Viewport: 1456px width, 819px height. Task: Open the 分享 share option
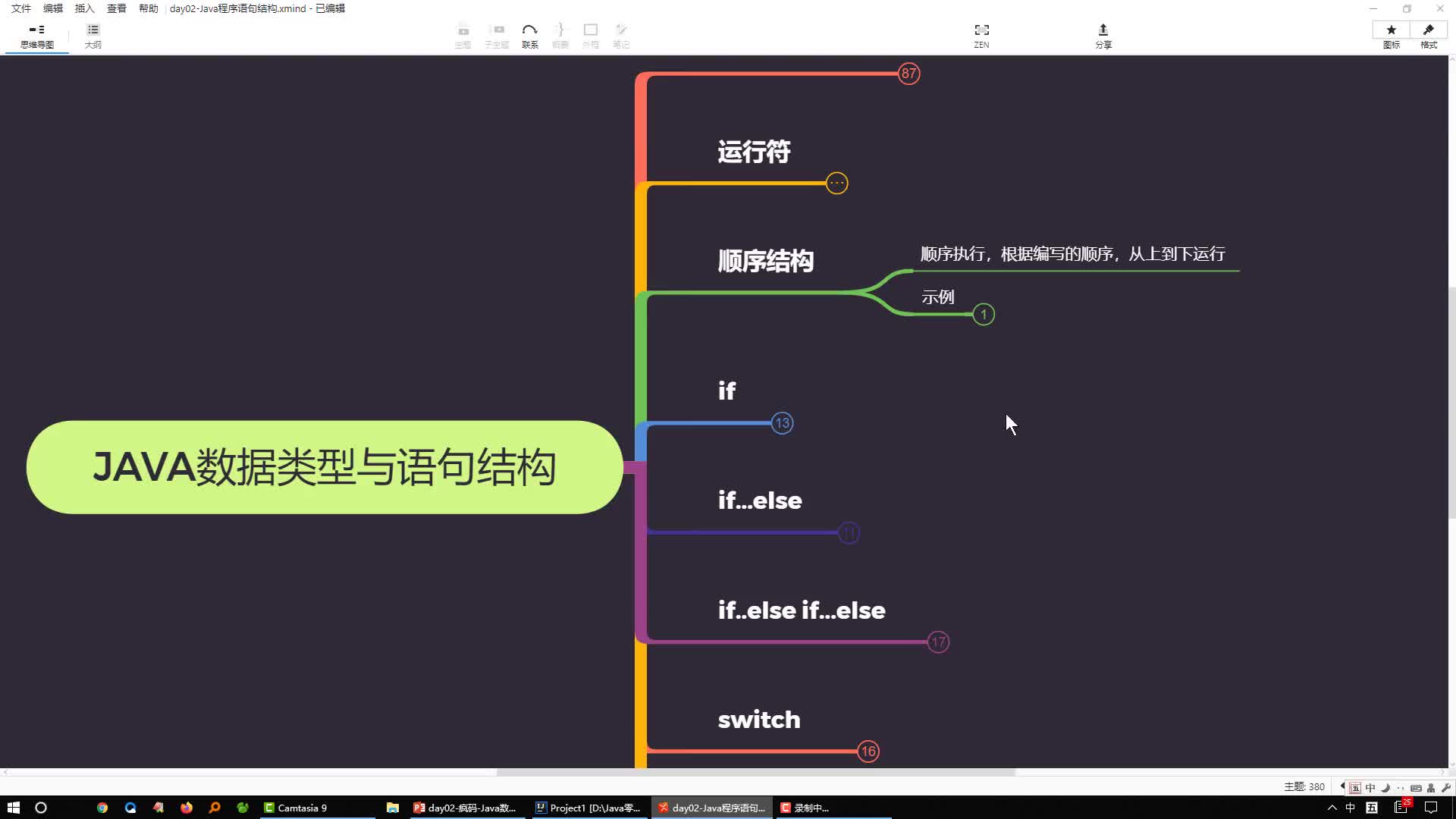click(1103, 36)
